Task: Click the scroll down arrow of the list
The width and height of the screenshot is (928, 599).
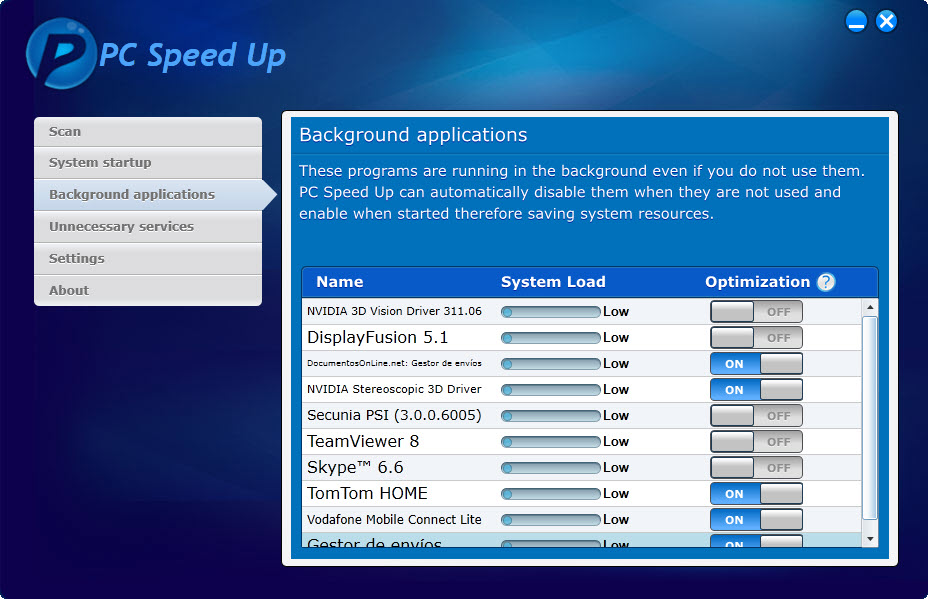Action: point(870,539)
